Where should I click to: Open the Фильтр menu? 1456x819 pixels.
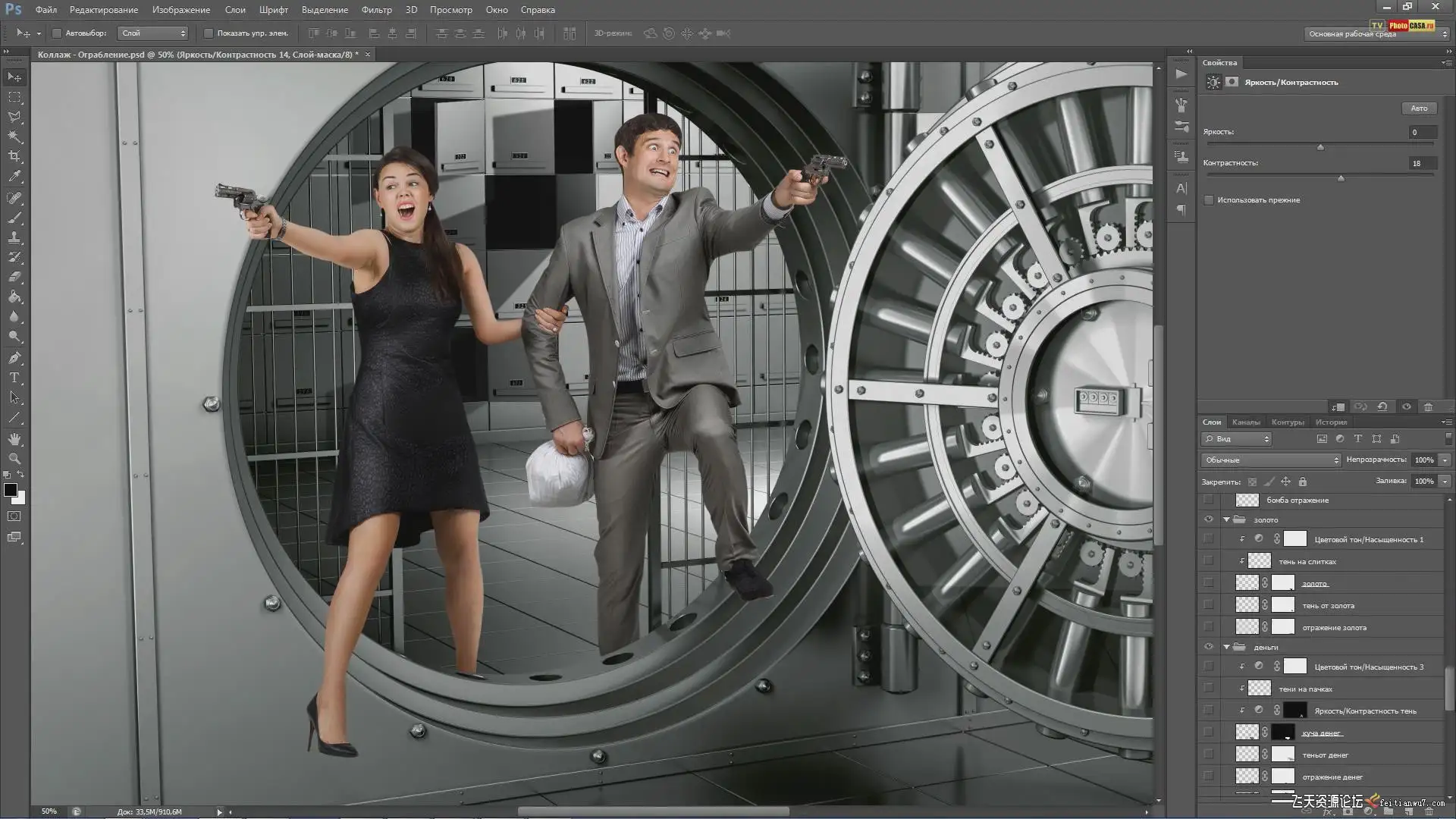(376, 10)
